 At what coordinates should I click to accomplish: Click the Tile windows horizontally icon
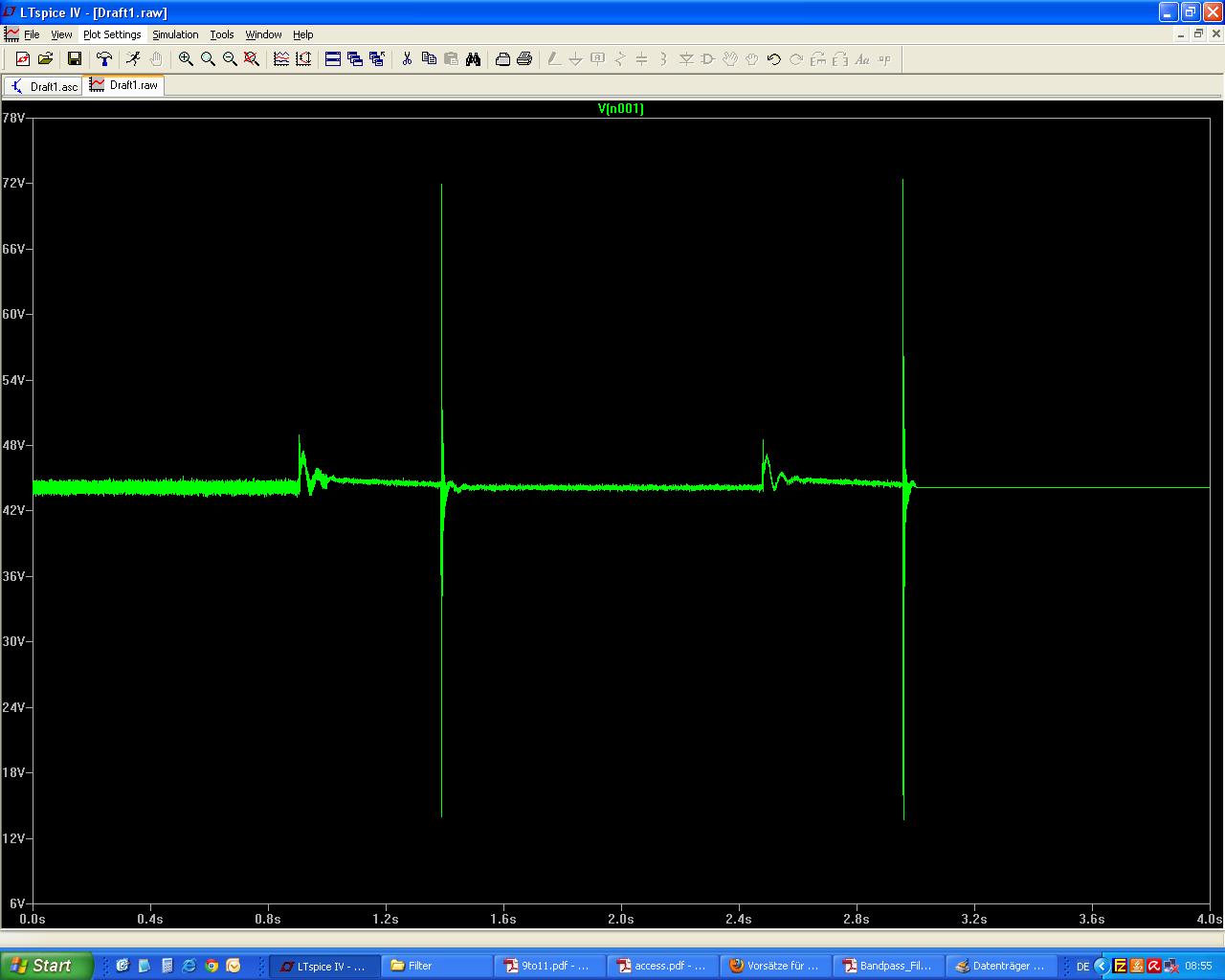pos(333,59)
